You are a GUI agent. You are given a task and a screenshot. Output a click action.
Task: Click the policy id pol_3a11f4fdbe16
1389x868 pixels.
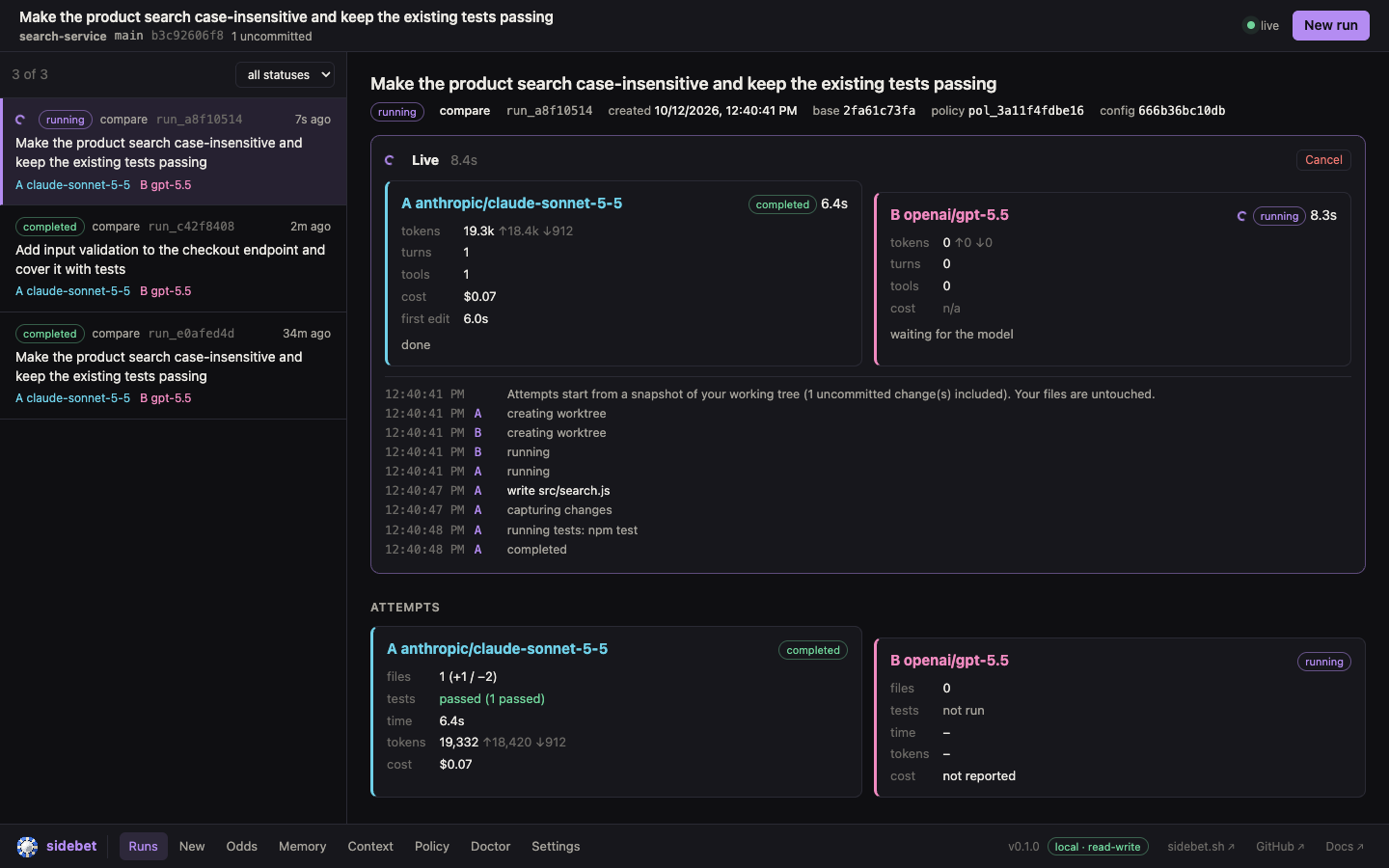coord(1026,111)
